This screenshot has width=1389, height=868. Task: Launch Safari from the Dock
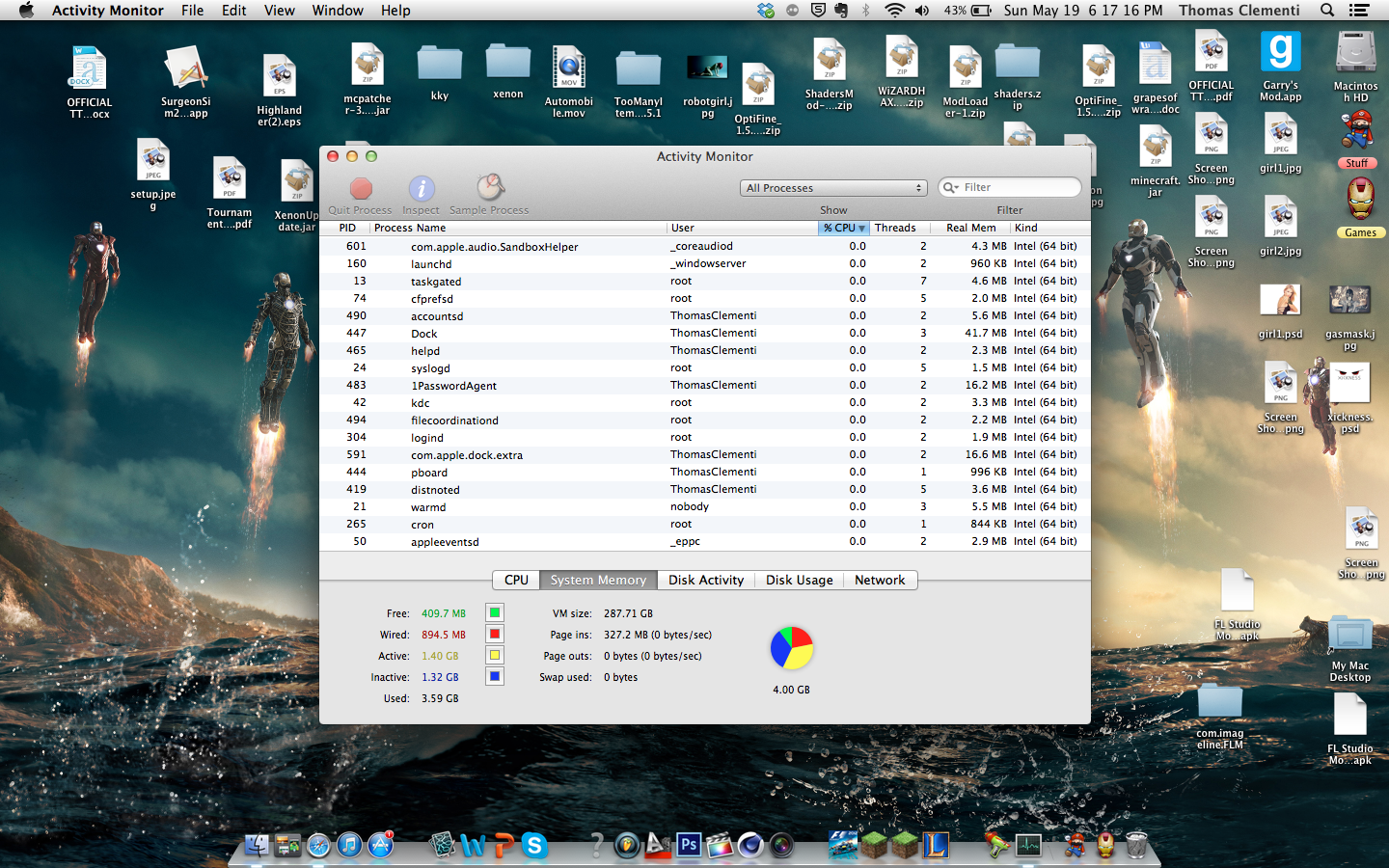pyautogui.click(x=318, y=846)
